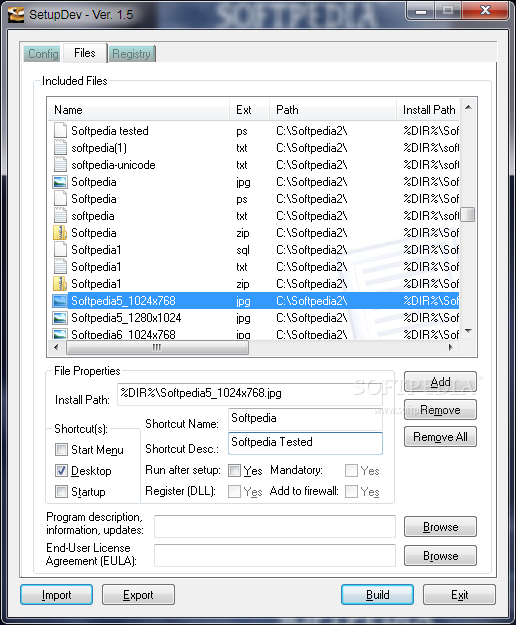
Task: Click the vertical scrollbar up arrow
Action: tap(468, 107)
